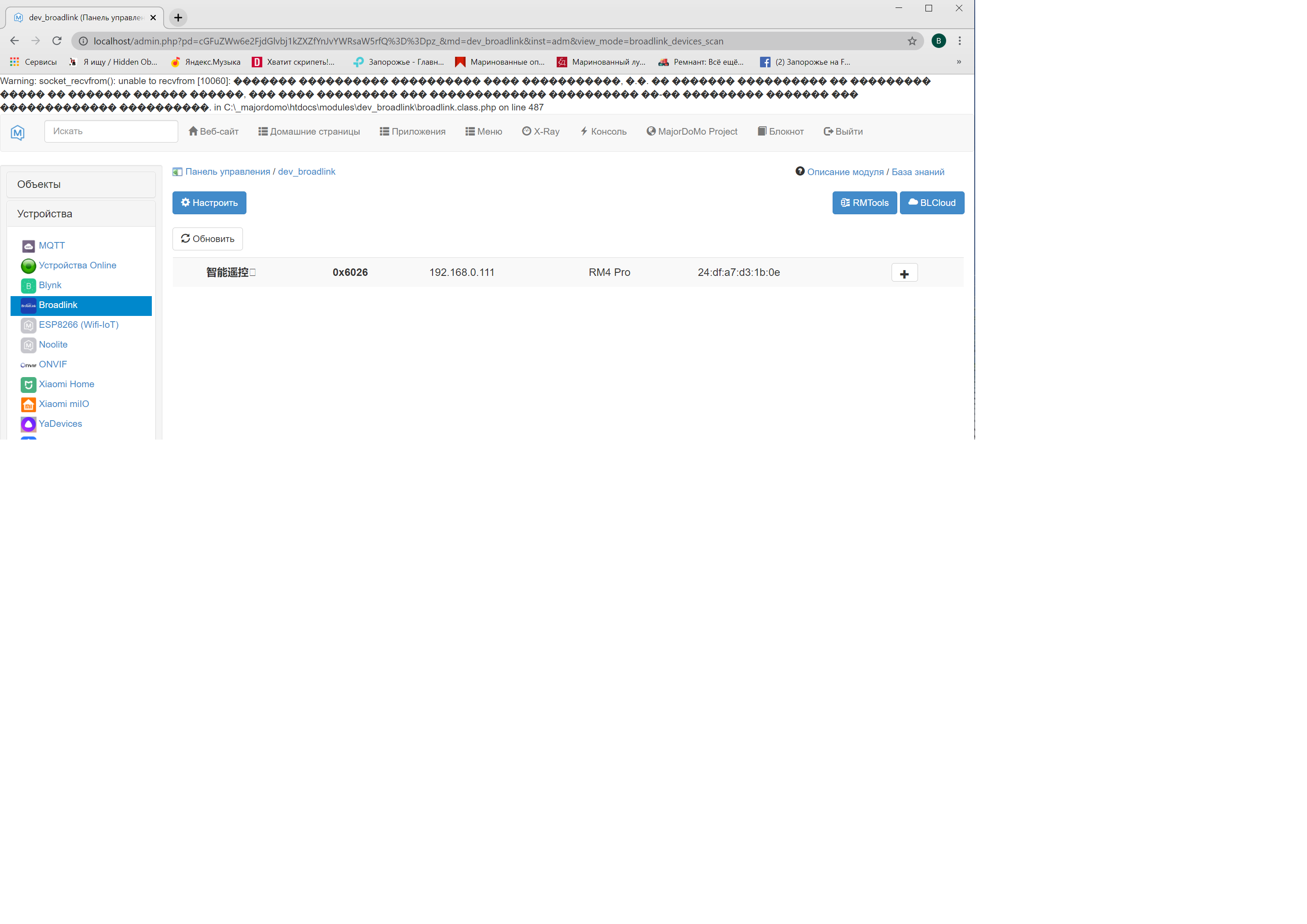The height and width of the screenshot is (924, 1307).
Task: Add the RM4 Pro device with plus
Action: 904,273
